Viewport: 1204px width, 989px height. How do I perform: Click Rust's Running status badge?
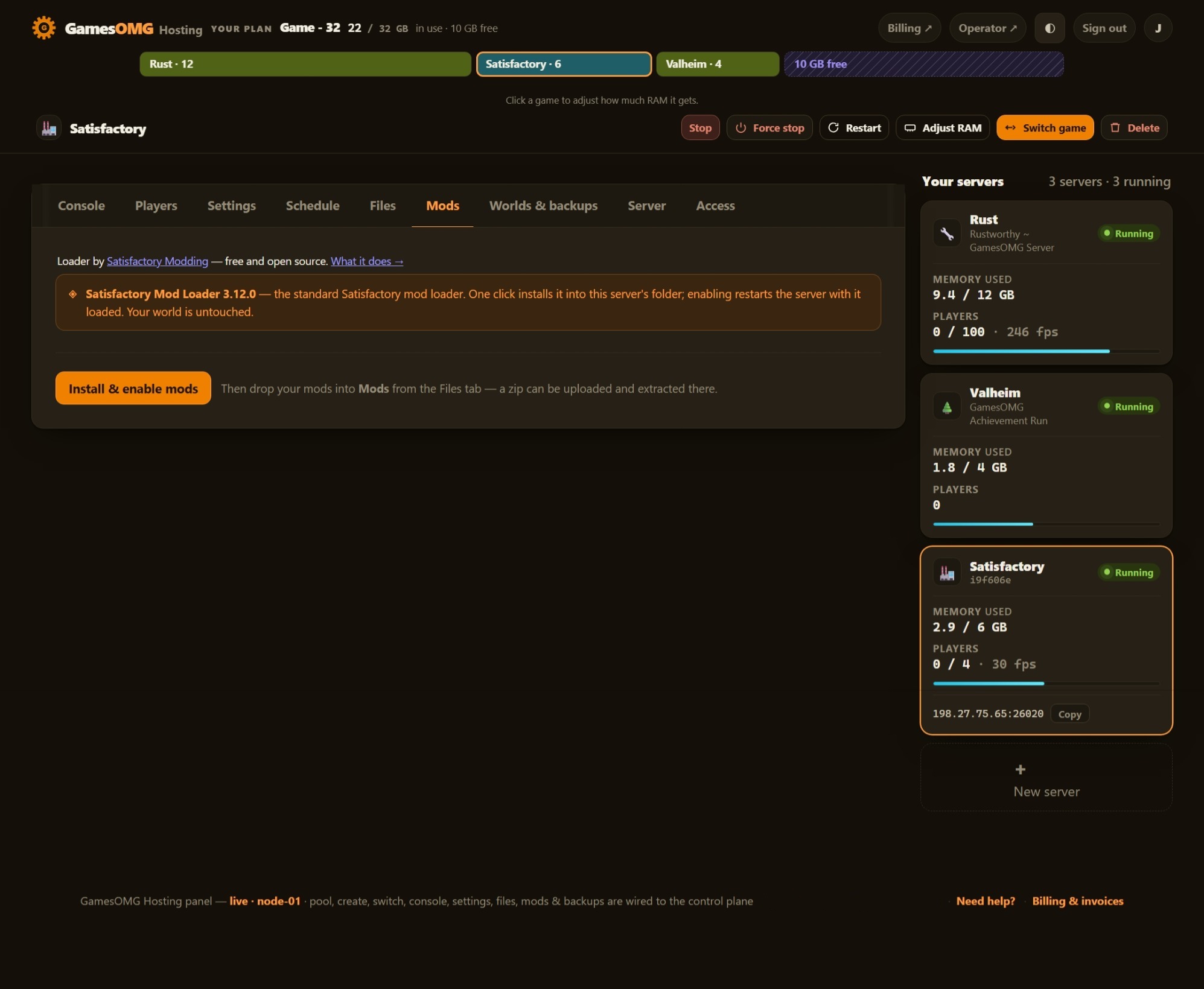coord(1128,234)
